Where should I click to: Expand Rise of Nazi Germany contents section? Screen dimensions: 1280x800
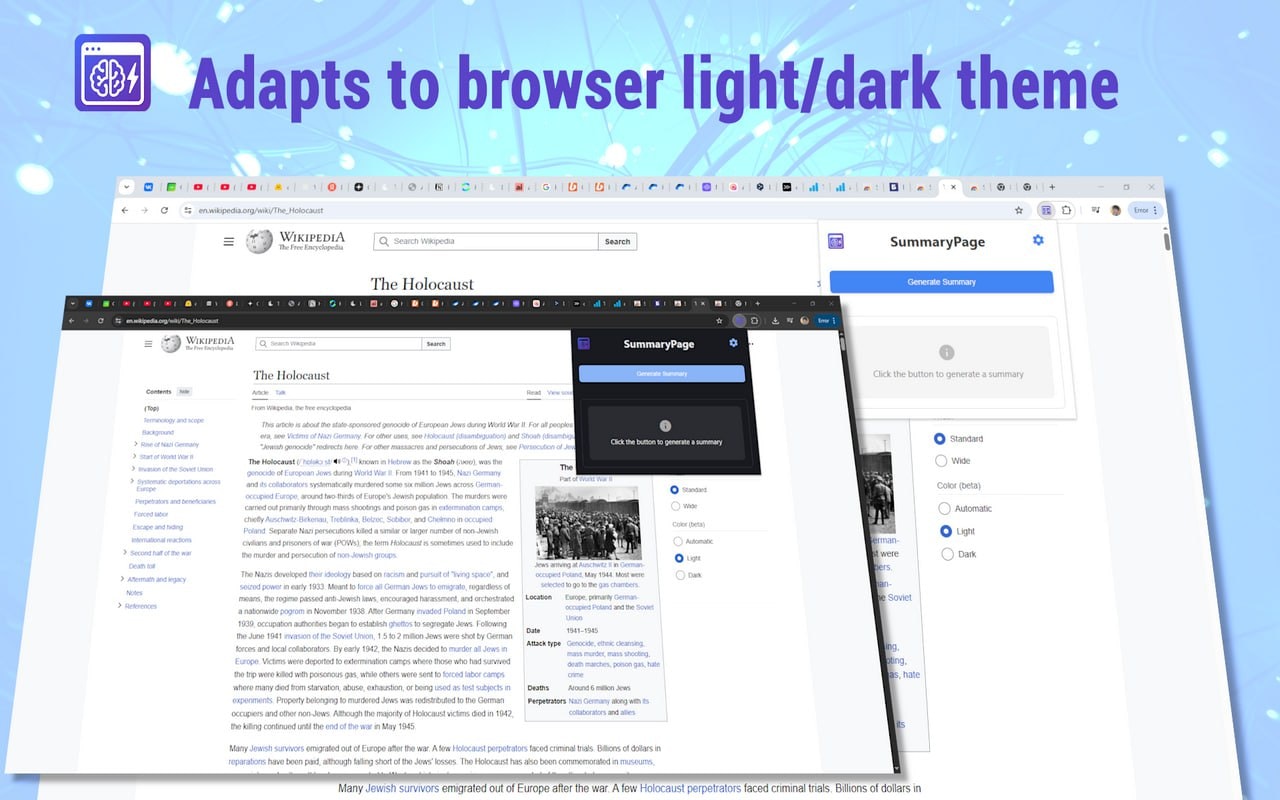tap(135, 444)
